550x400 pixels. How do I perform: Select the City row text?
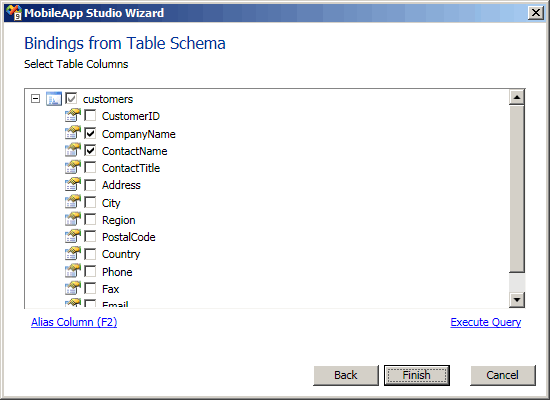pyautogui.click(x=111, y=203)
